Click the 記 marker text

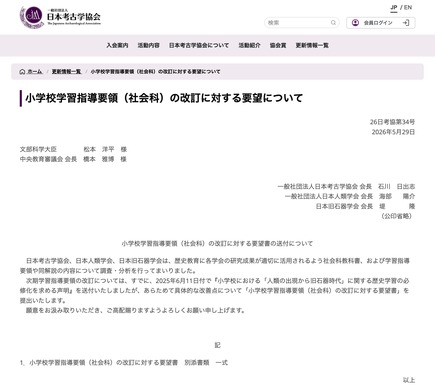coord(217,345)
